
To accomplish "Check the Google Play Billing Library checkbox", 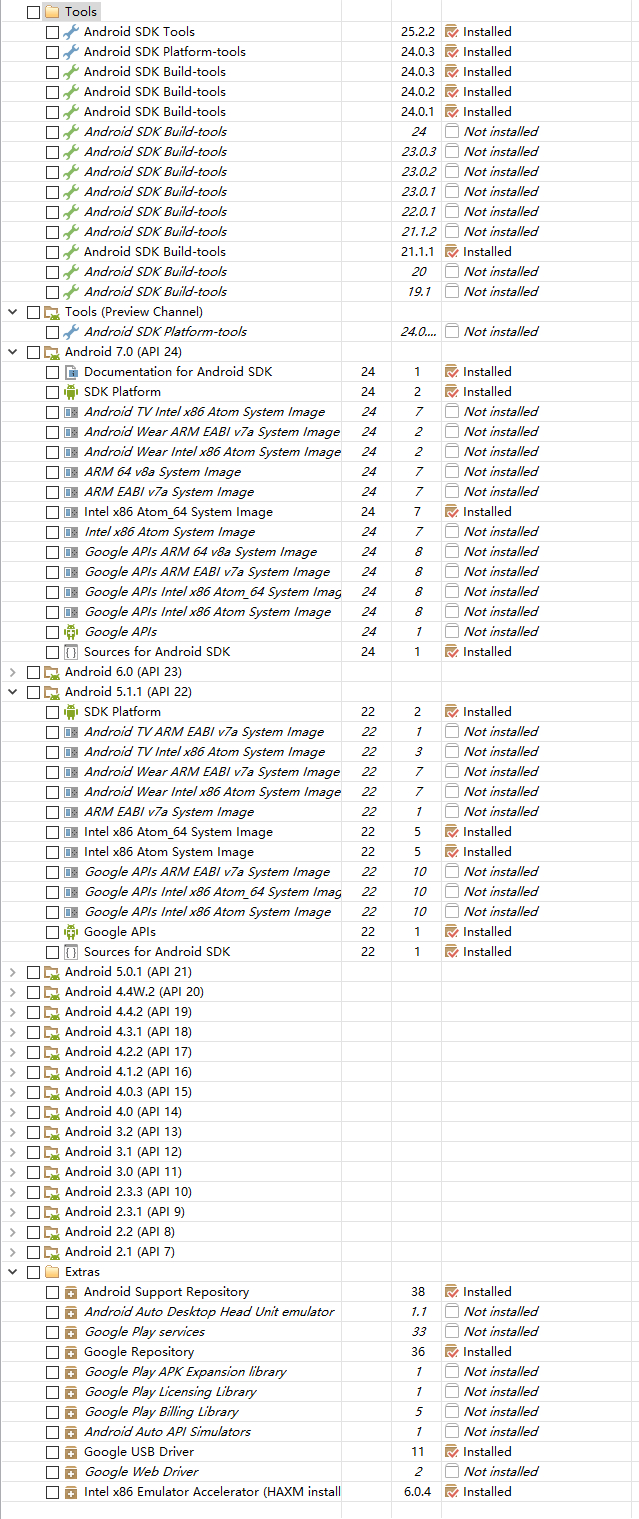I will 52,1412.
